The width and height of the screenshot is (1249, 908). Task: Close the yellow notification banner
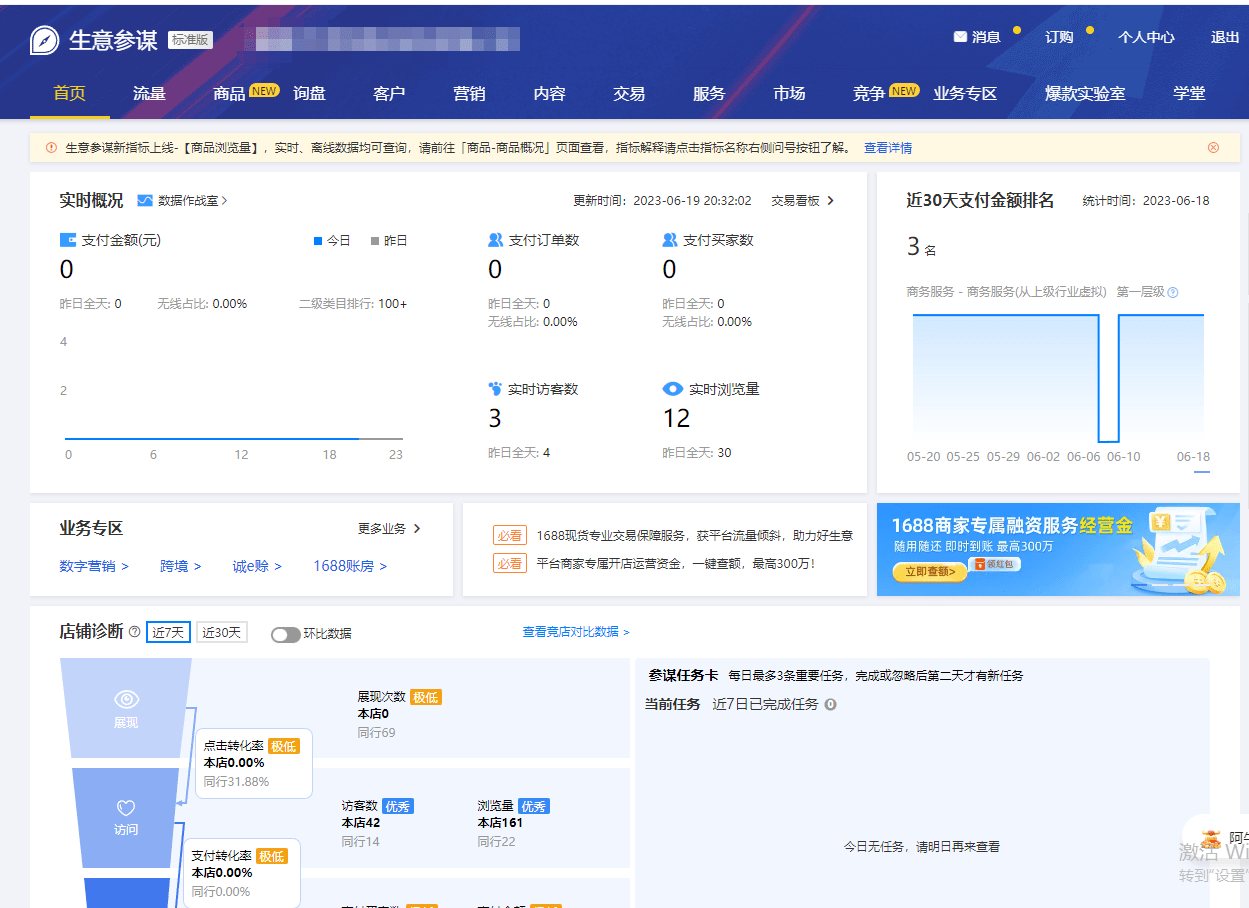tap(1213, 148)
